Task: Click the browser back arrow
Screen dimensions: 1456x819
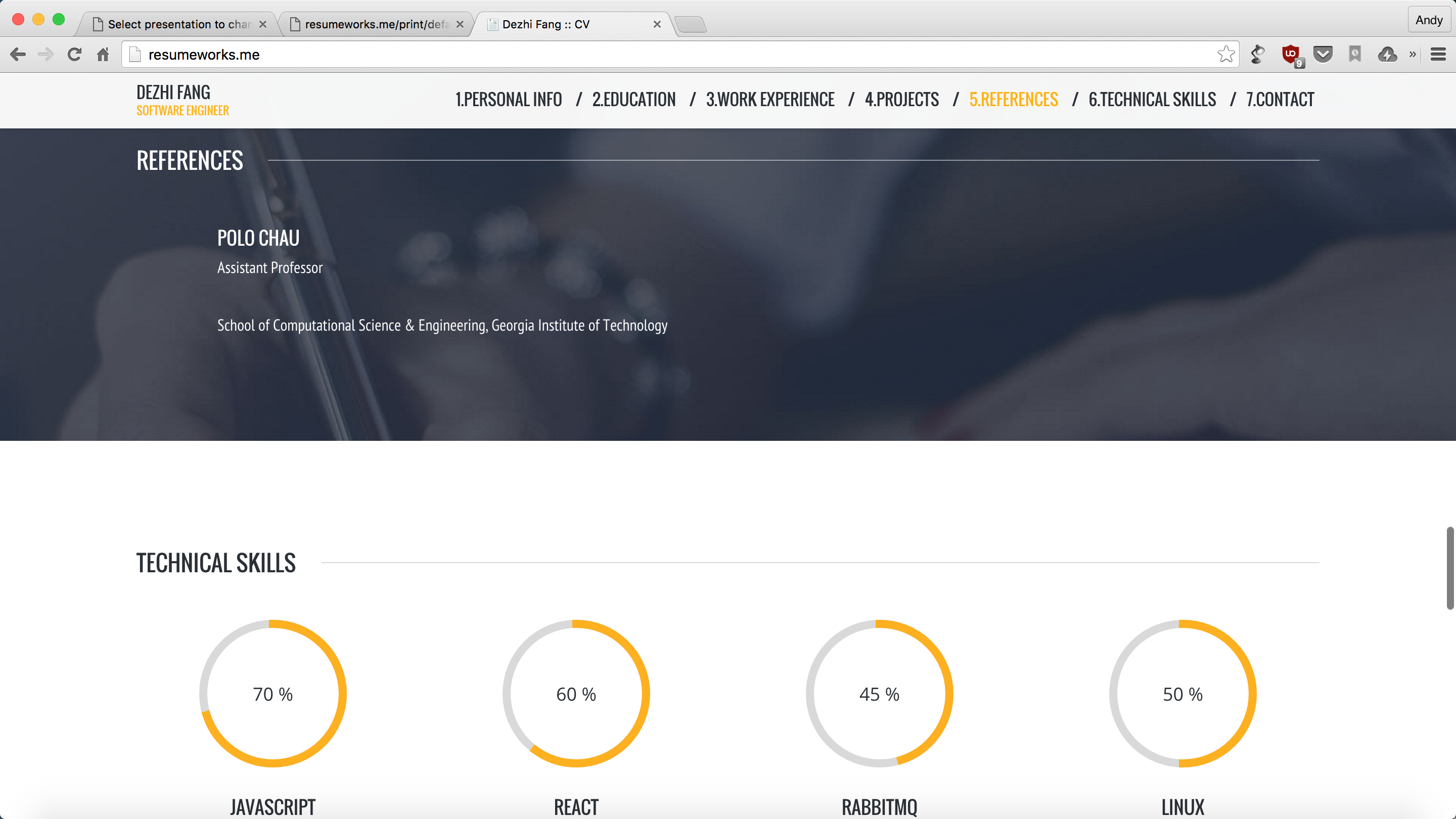Action: [x=18, y=55]
